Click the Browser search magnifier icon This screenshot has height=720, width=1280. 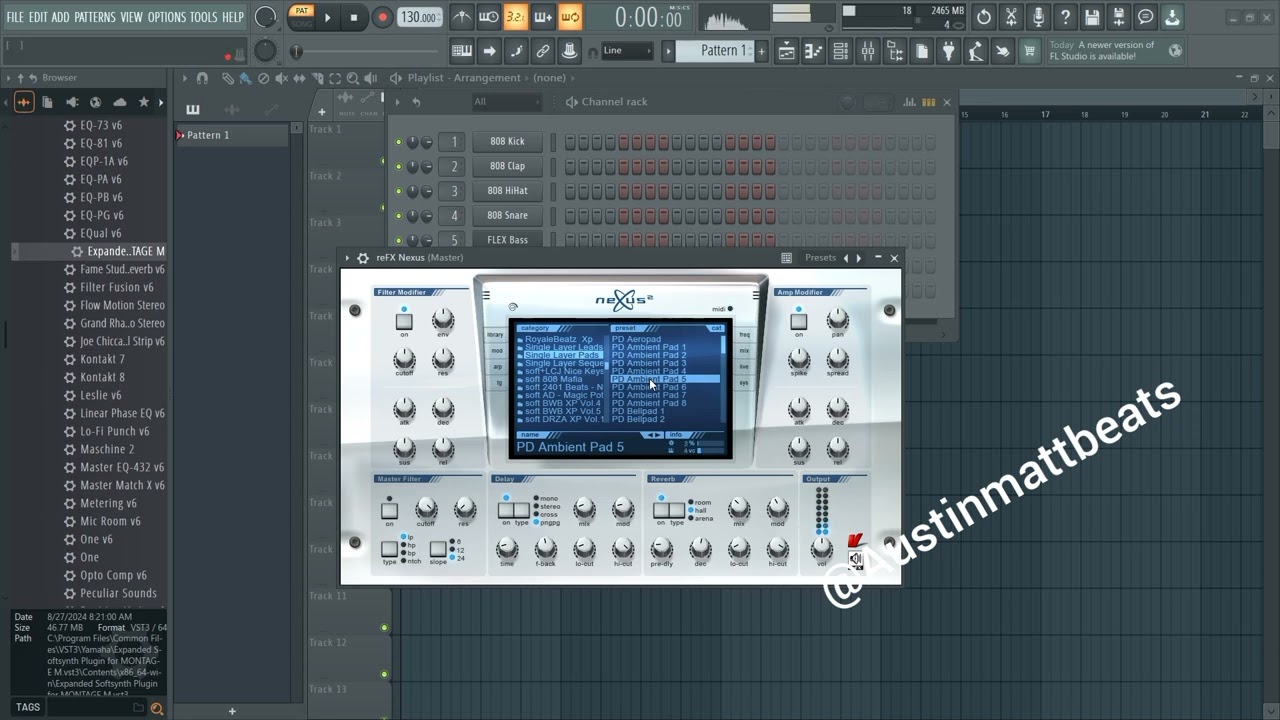coord(156,708)
